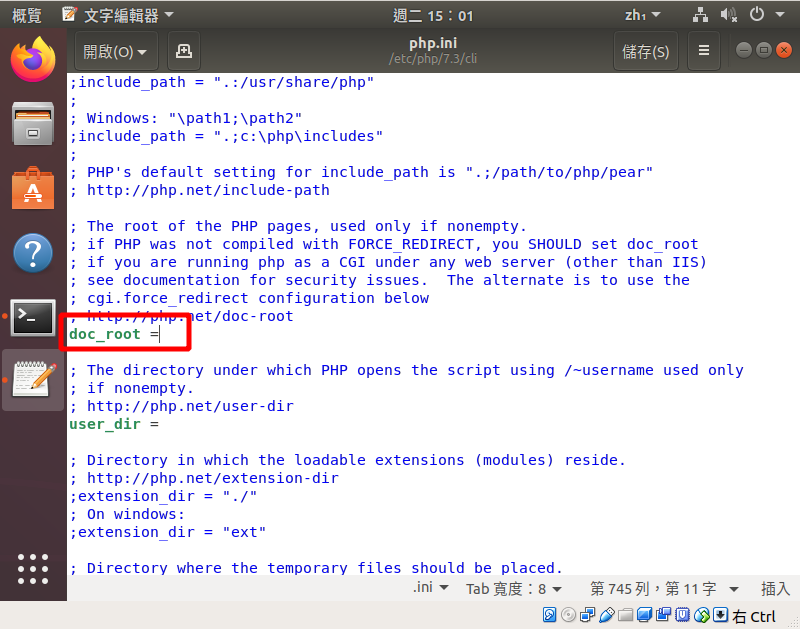Click the http://php.net/user-dir text
This screenshot has height=629, width=800.
pyautogui.click(x=190, y=406)
